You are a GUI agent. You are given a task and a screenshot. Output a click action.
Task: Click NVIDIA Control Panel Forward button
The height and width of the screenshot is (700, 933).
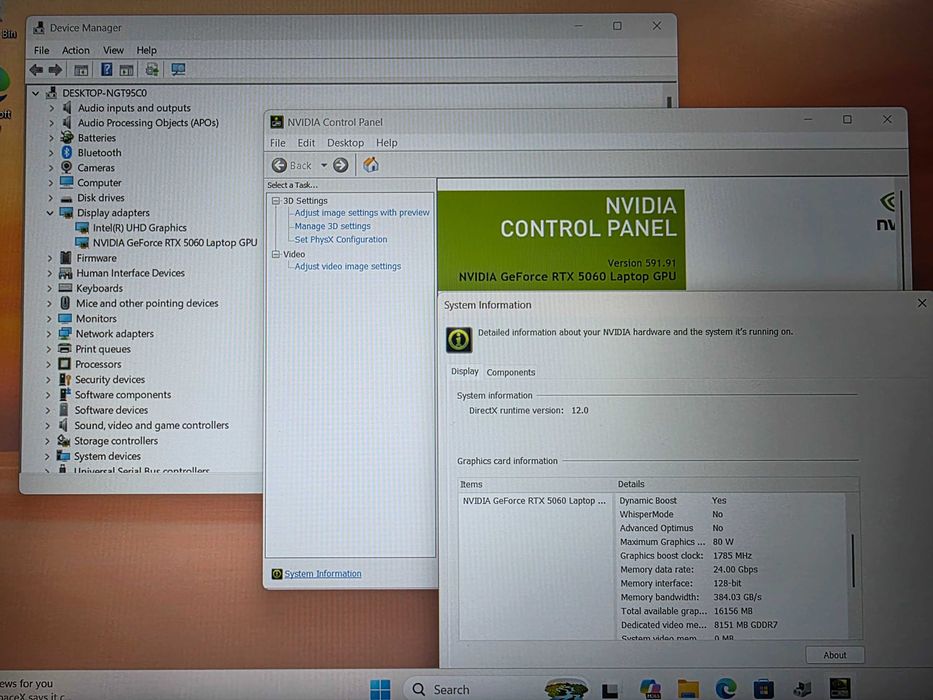click(x=340, y=165)
